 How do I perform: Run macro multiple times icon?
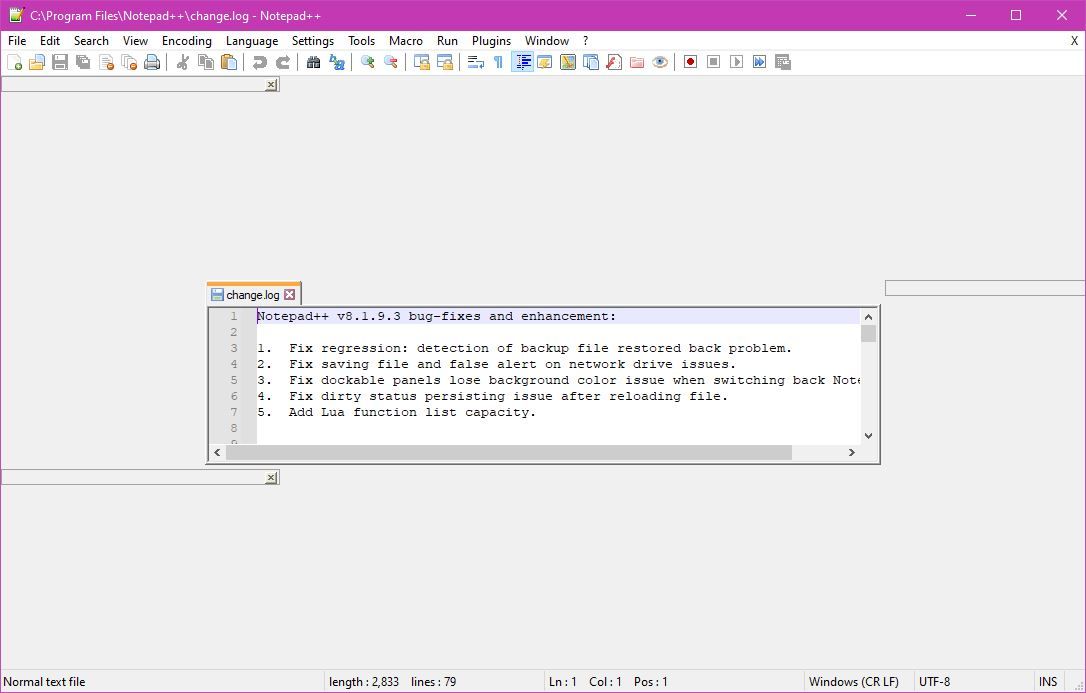(x=760, y=62)
